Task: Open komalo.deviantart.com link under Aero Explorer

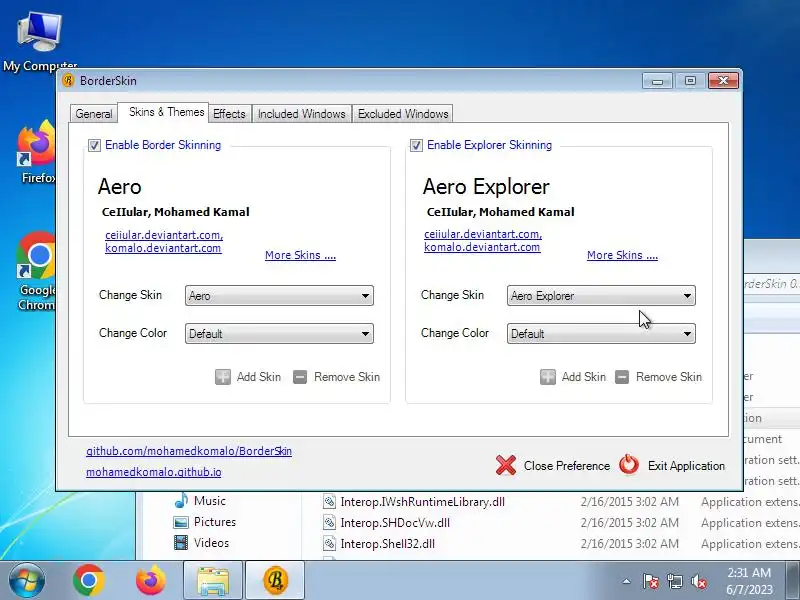Action: (482, 247)
